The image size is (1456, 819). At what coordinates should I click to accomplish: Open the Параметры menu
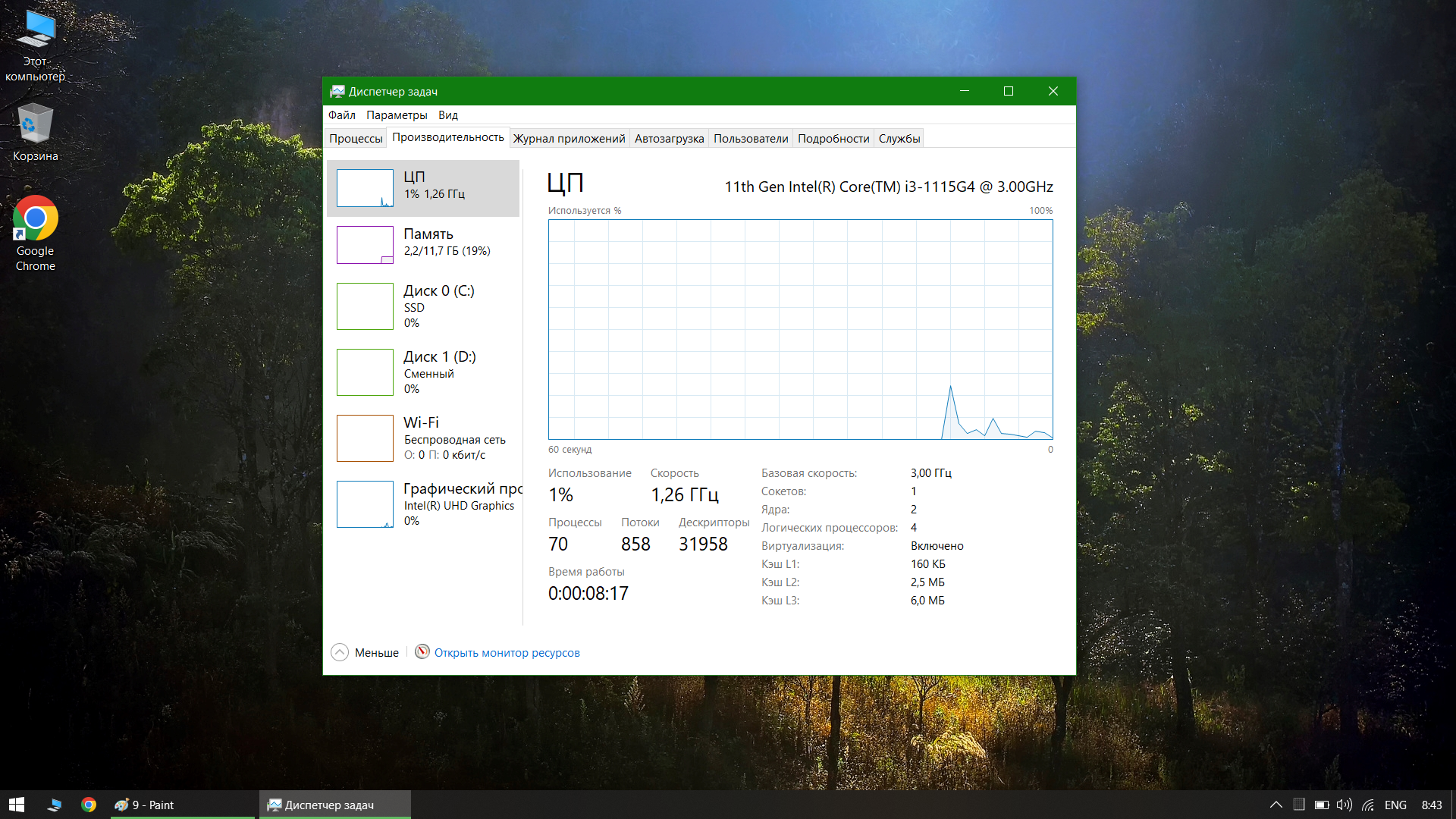pos(397,115)
